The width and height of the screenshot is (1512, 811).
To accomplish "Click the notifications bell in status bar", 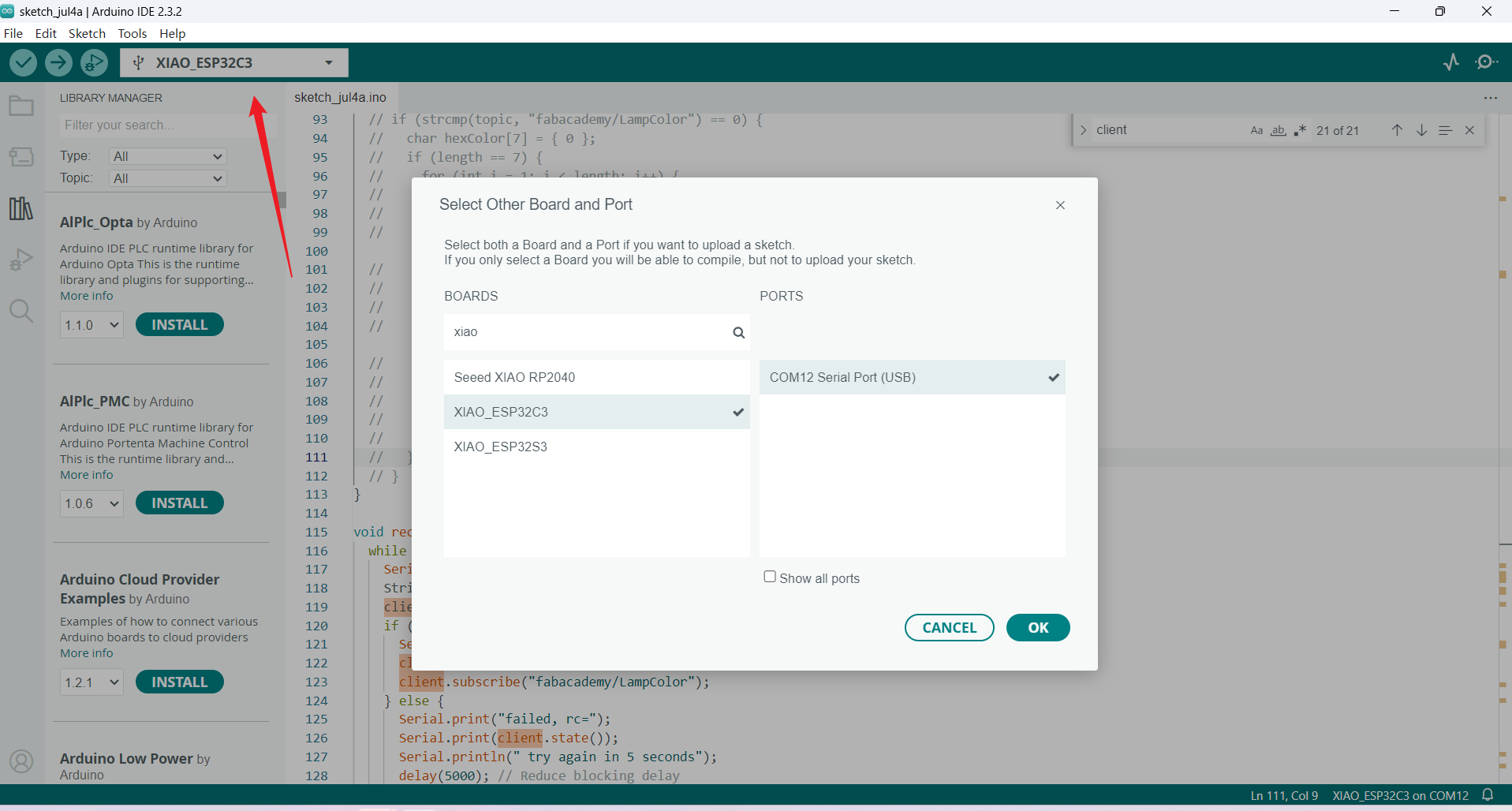I will 1488,795.
